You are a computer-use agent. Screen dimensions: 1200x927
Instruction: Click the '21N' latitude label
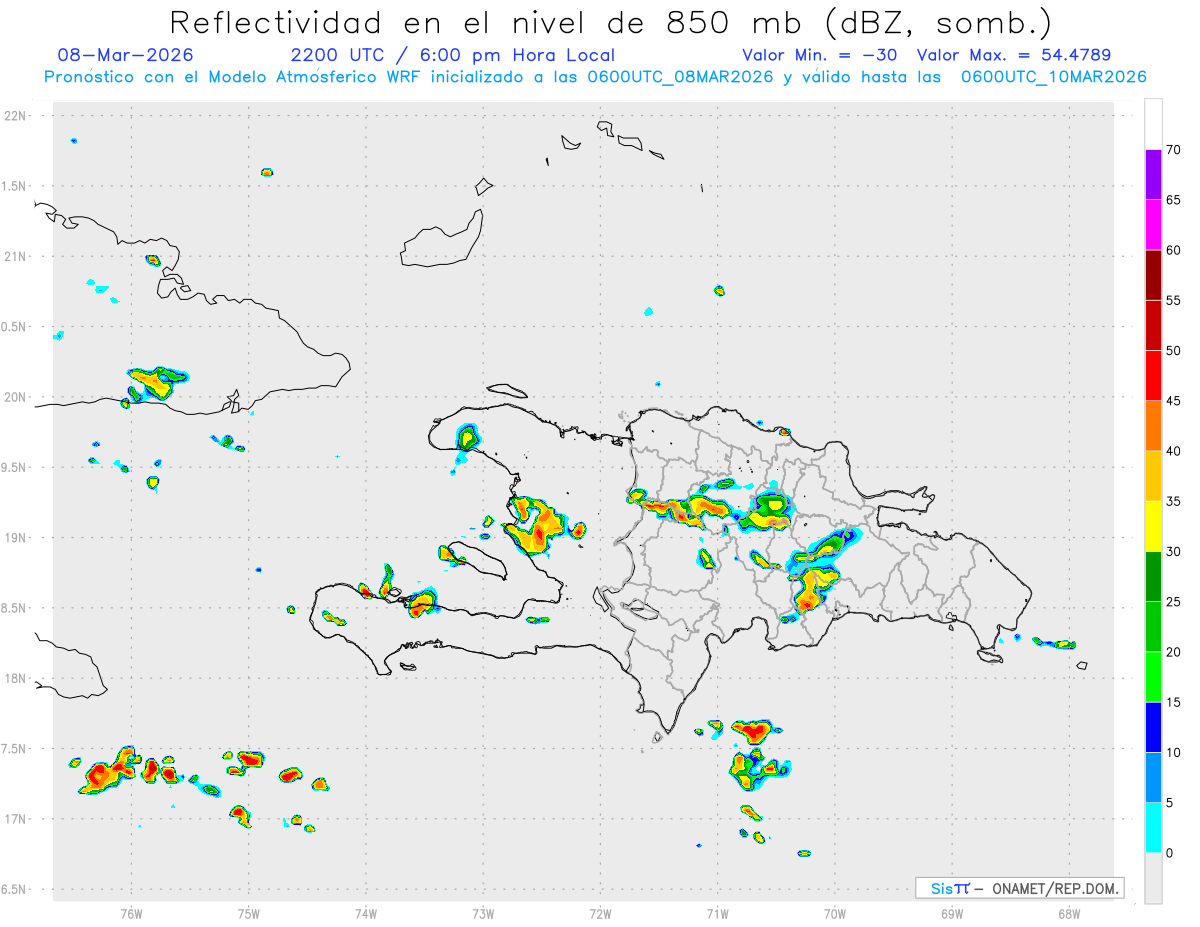pos(16,257)
